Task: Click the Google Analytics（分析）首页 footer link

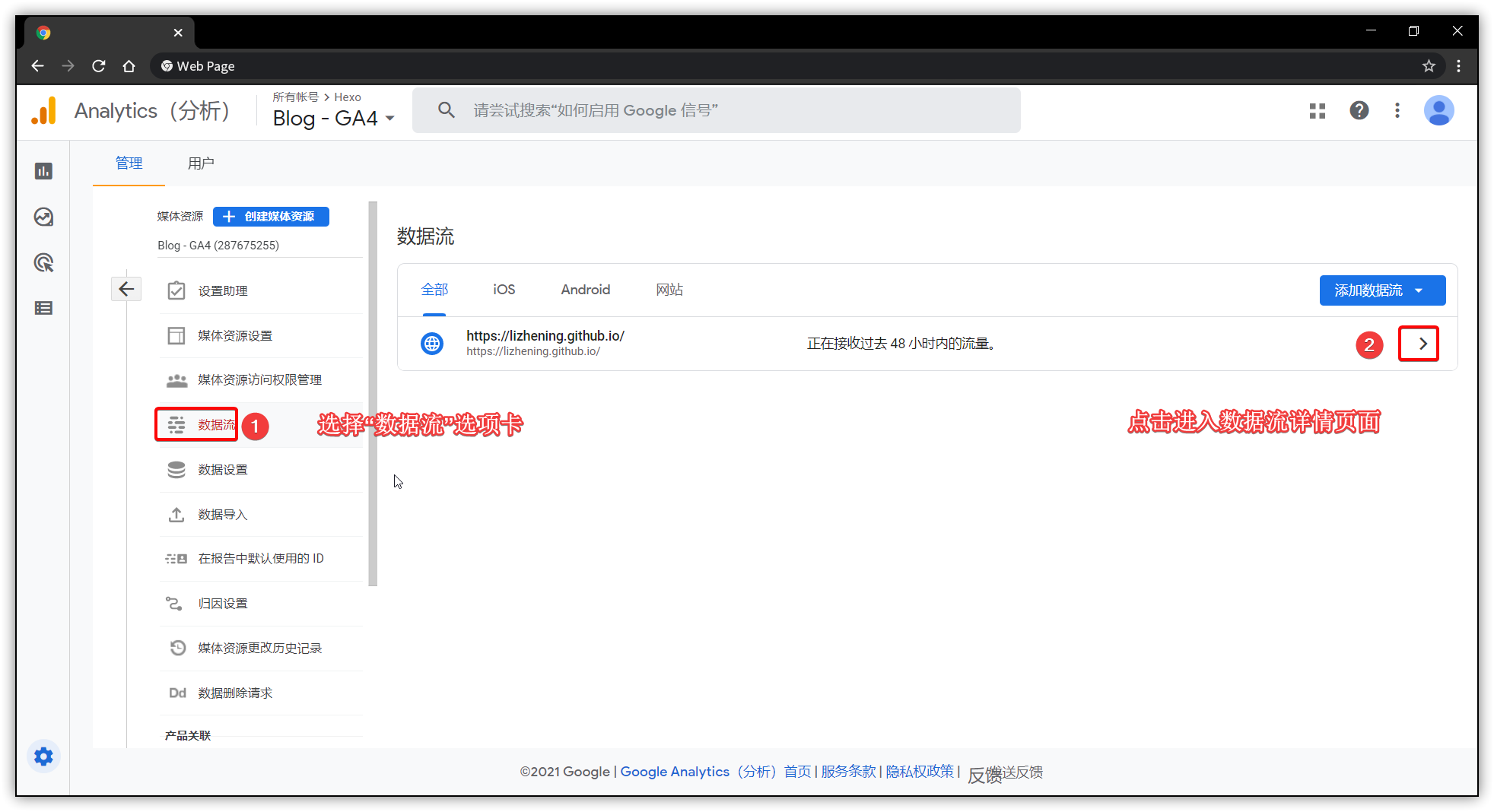Action: click(716, 772)
